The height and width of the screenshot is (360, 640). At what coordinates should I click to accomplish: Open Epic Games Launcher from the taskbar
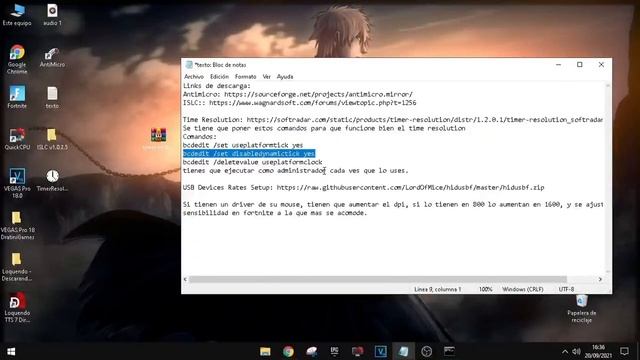point(334,351)
